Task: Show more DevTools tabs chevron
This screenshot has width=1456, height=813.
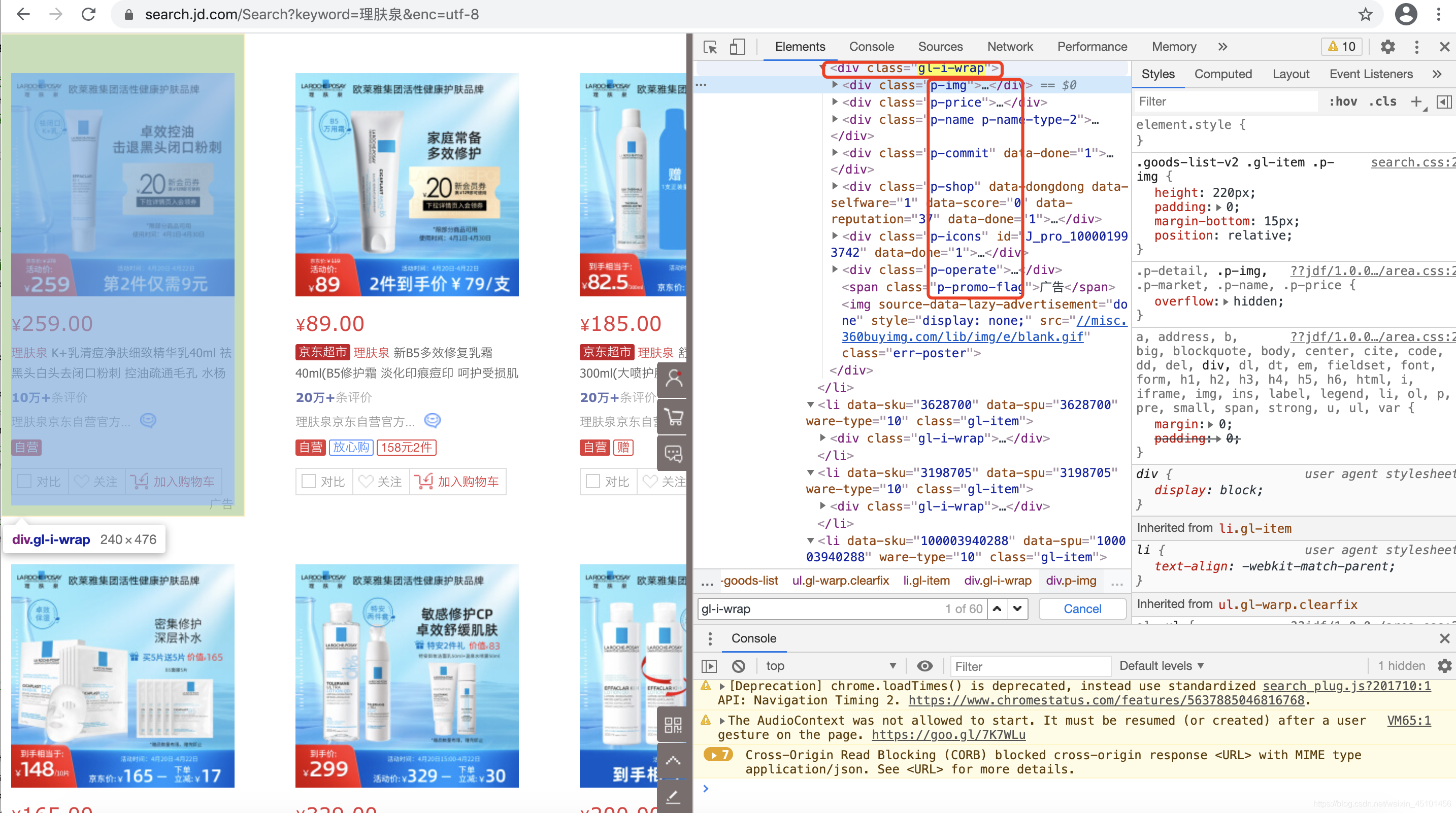Action: coord(1222,47)
